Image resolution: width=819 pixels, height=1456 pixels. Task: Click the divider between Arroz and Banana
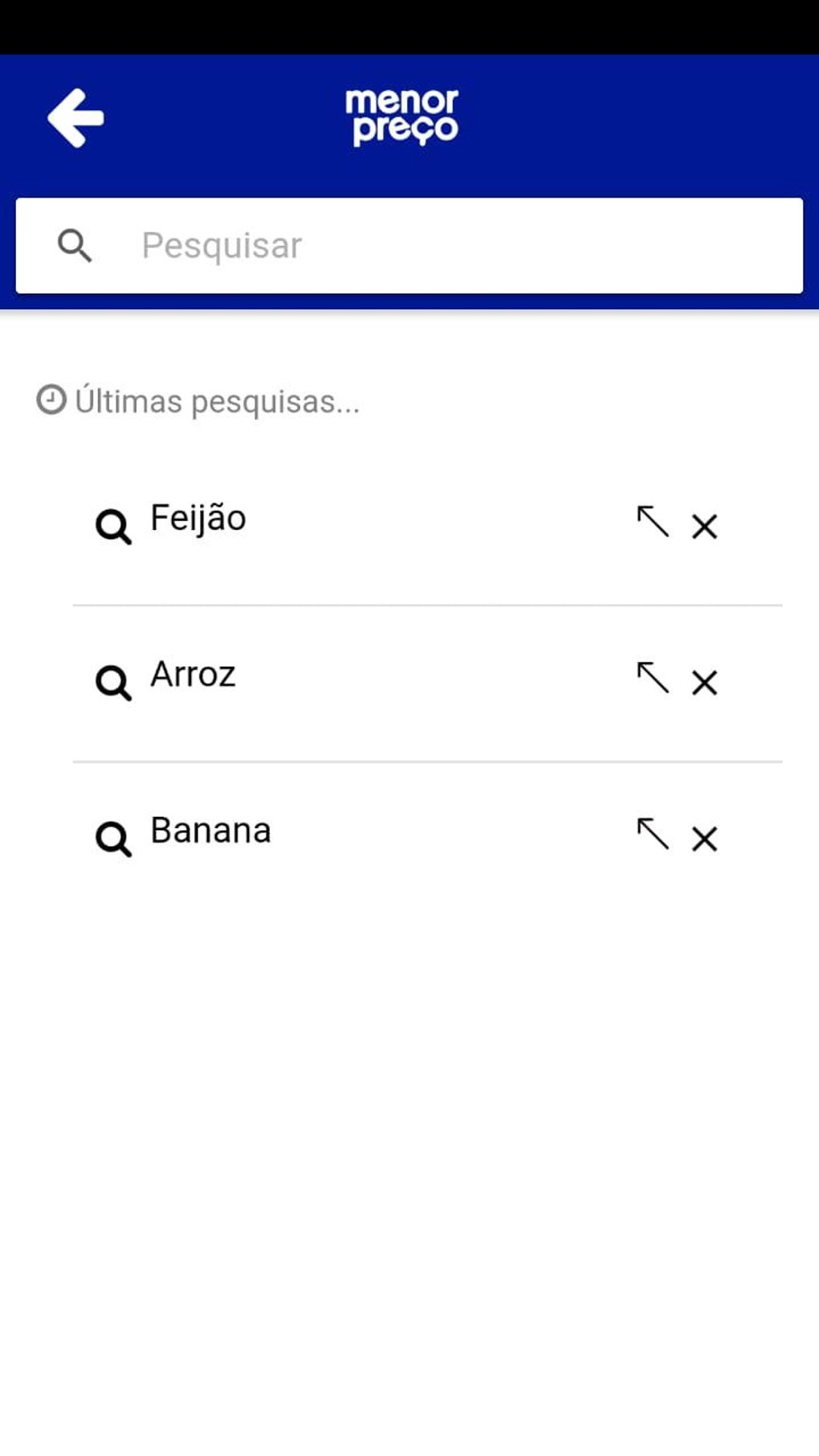click(427, 761)
